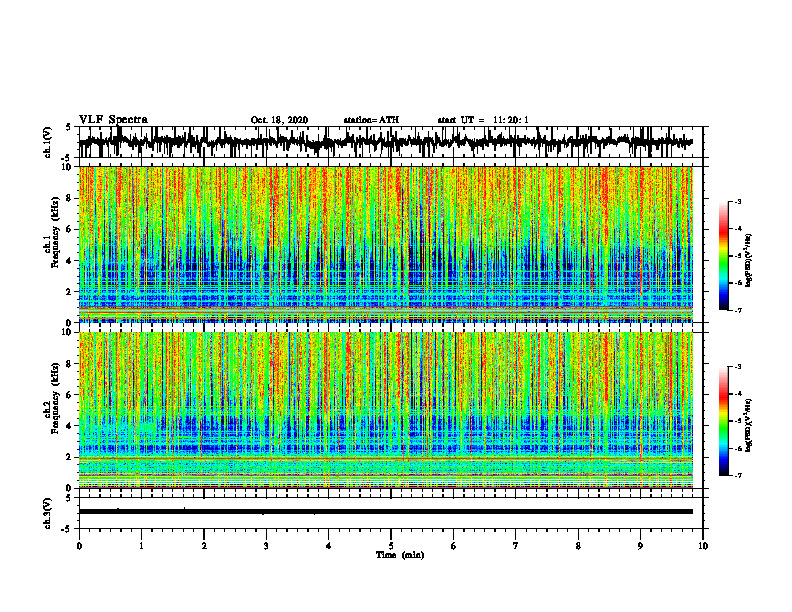Viewport: 792px width, 612px height.
Task: Click the "ch.3(V)" waveform axis label
Action: pyautogui.click(x=48, y=513)
